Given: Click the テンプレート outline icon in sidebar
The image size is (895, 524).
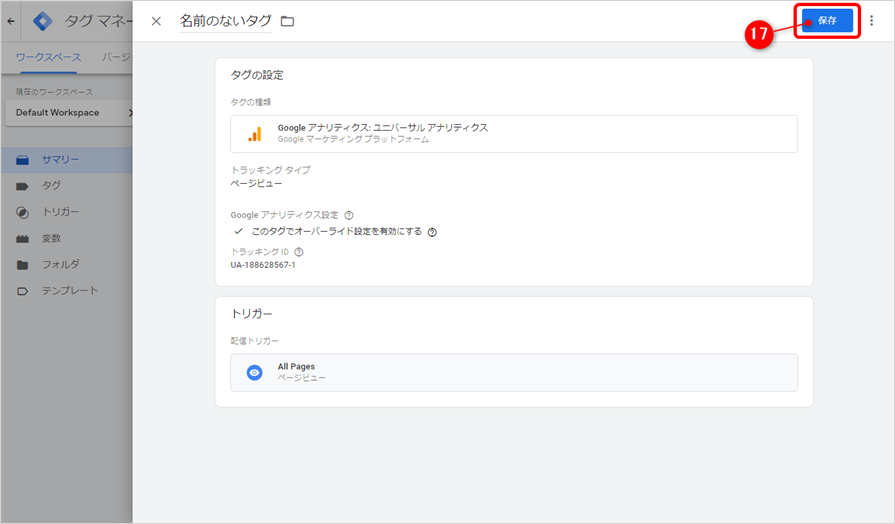Looking at the screenshot, I should point(22,291).
